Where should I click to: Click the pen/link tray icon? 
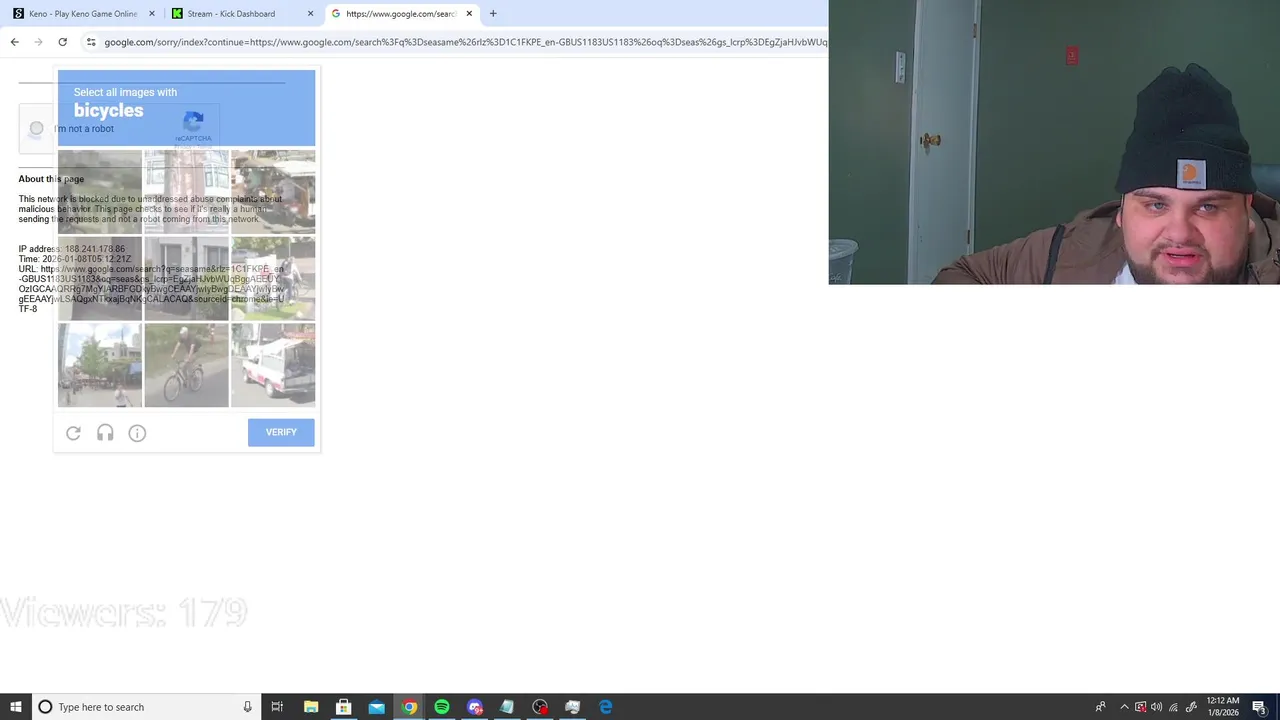[1191, 707]
